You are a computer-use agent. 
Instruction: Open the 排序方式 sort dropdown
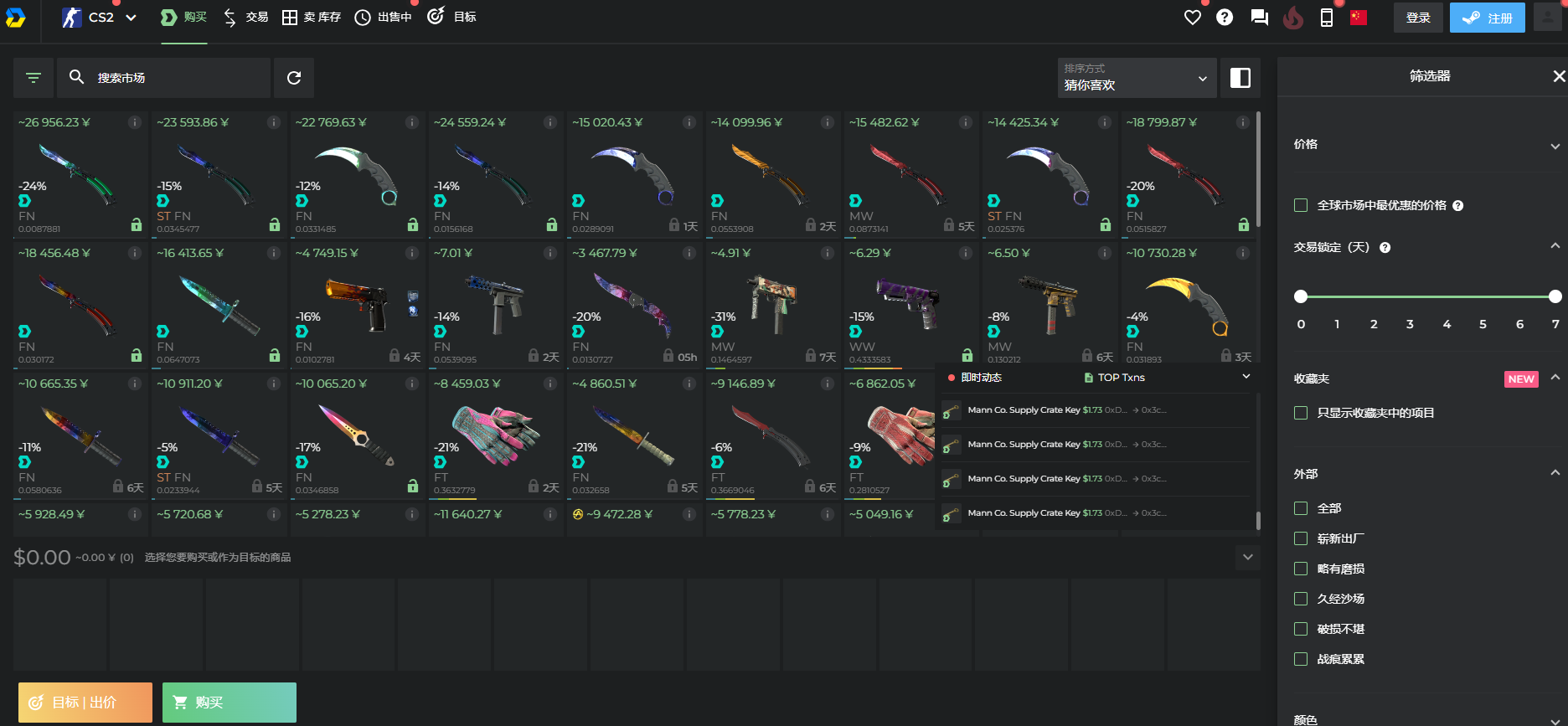coord(1137,78)
